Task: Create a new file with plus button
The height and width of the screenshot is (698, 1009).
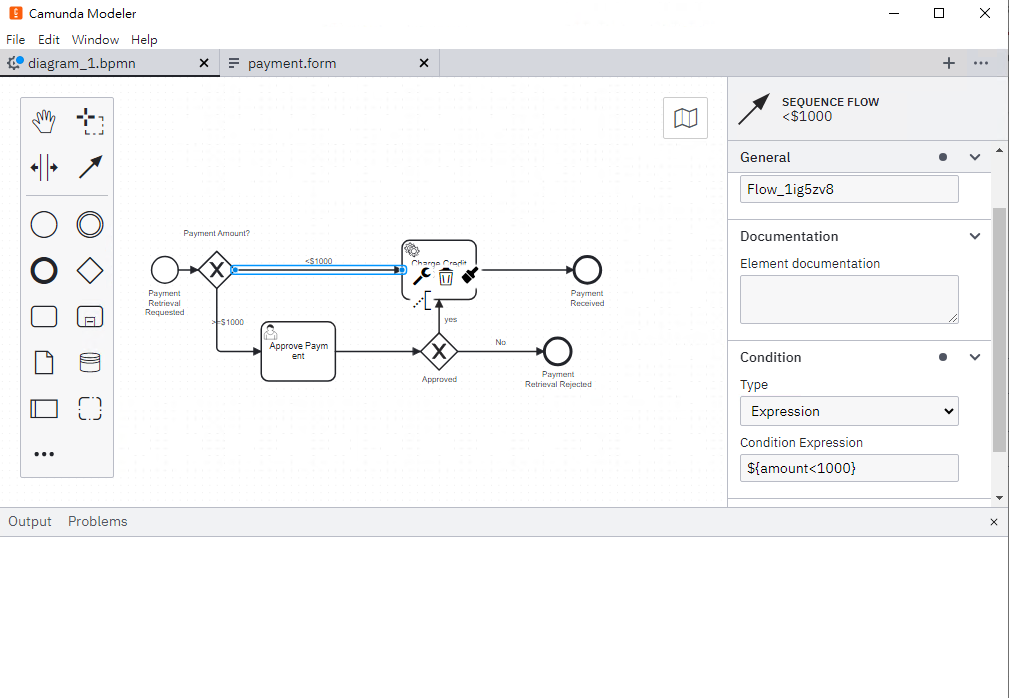Action: (x=949, y=63)
